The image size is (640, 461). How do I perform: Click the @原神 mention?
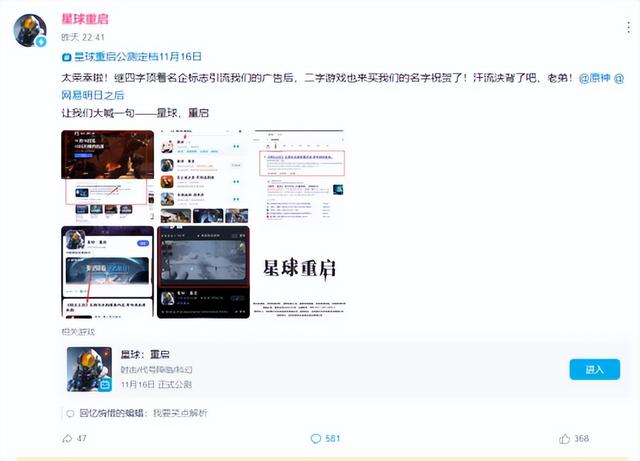595,78
